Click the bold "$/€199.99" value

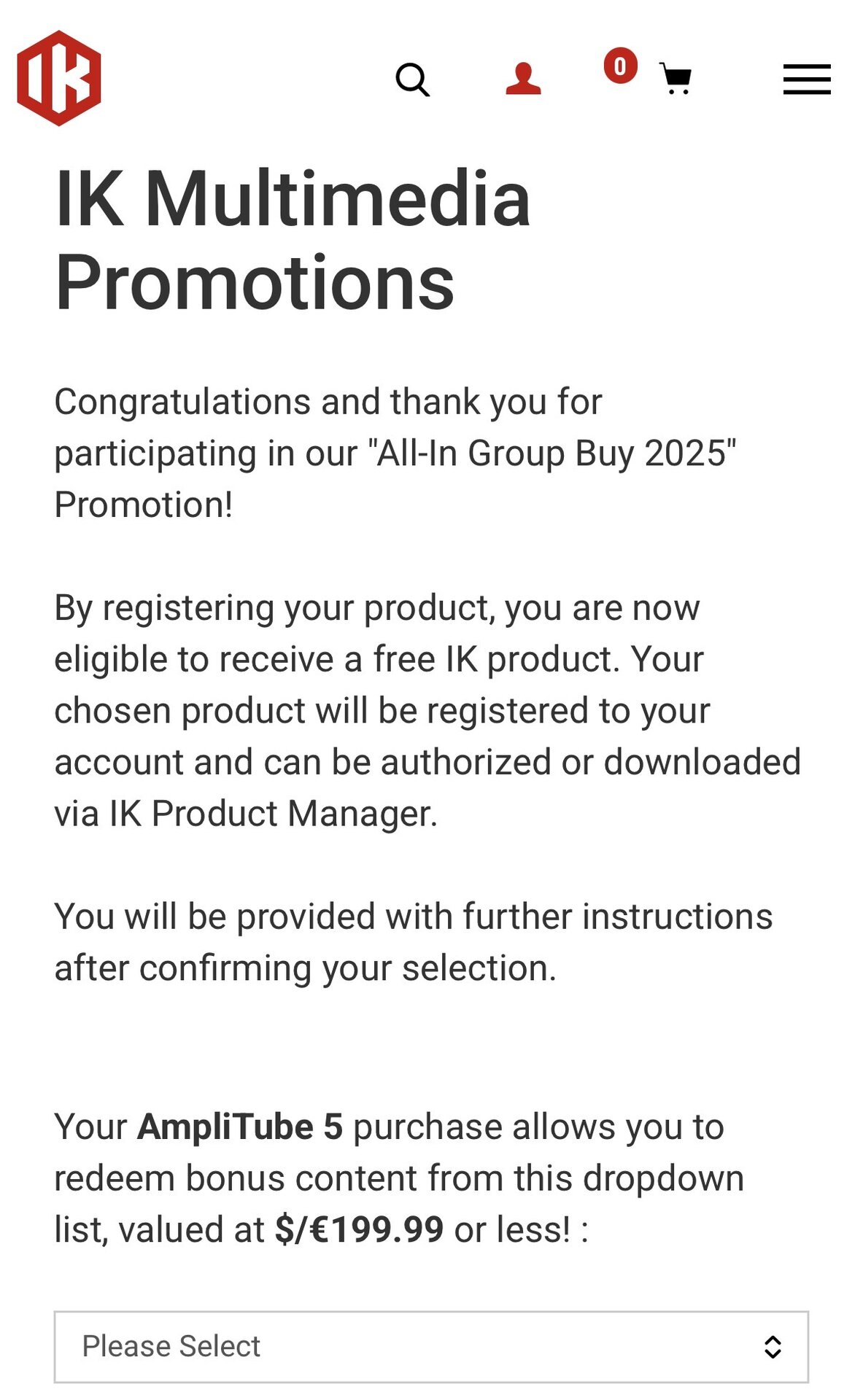click(359, 1229)
